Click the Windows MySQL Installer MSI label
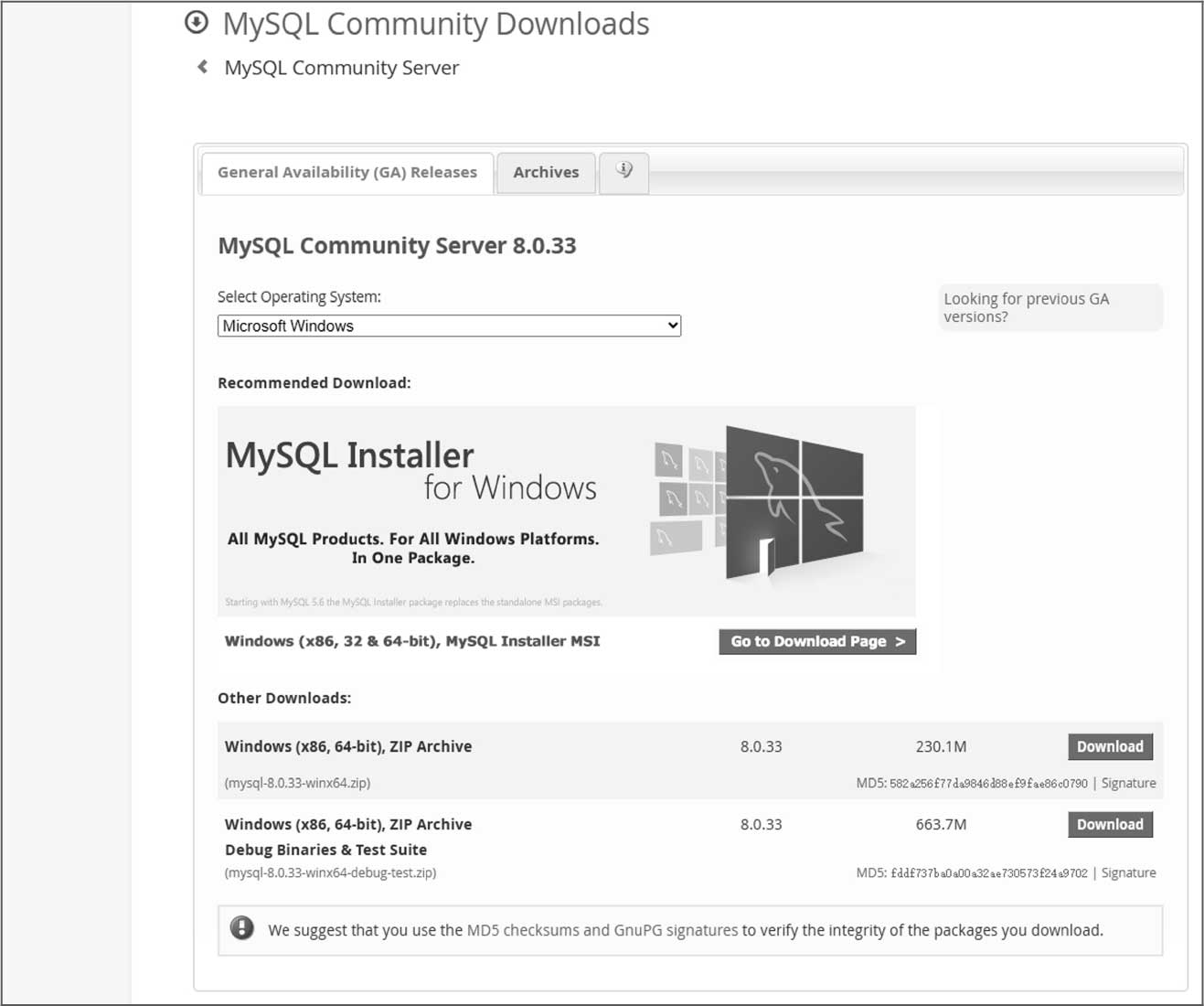Screen dimensions: 1204x1006 [x=412, y=641]
